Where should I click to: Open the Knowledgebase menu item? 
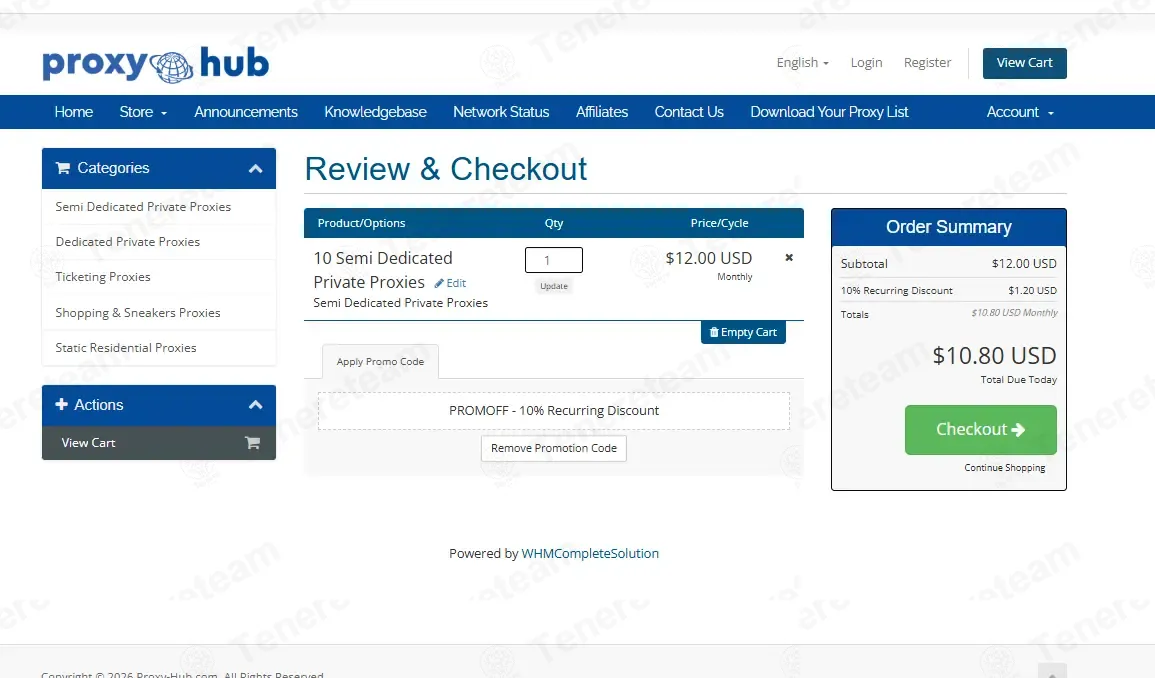[376, 112]
